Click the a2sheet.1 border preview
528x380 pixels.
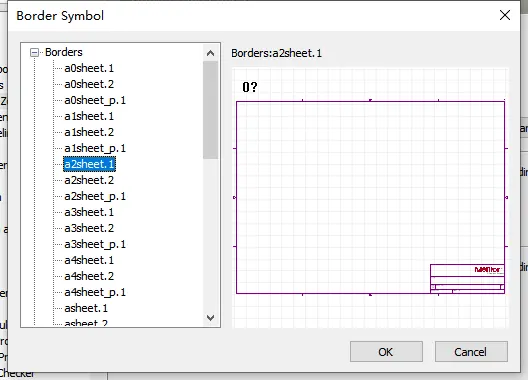pos(370,198)
